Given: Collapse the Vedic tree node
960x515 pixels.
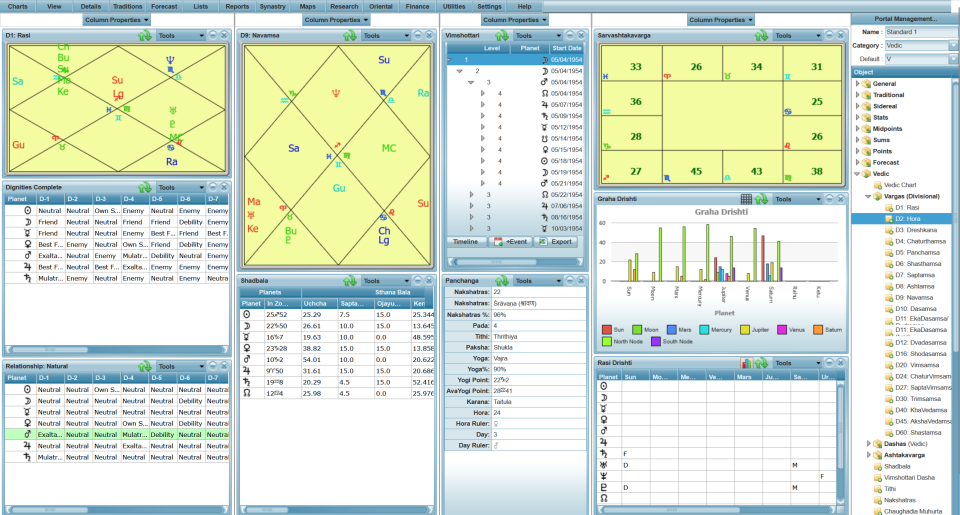Looking at the screenshot, I should 857,174.
